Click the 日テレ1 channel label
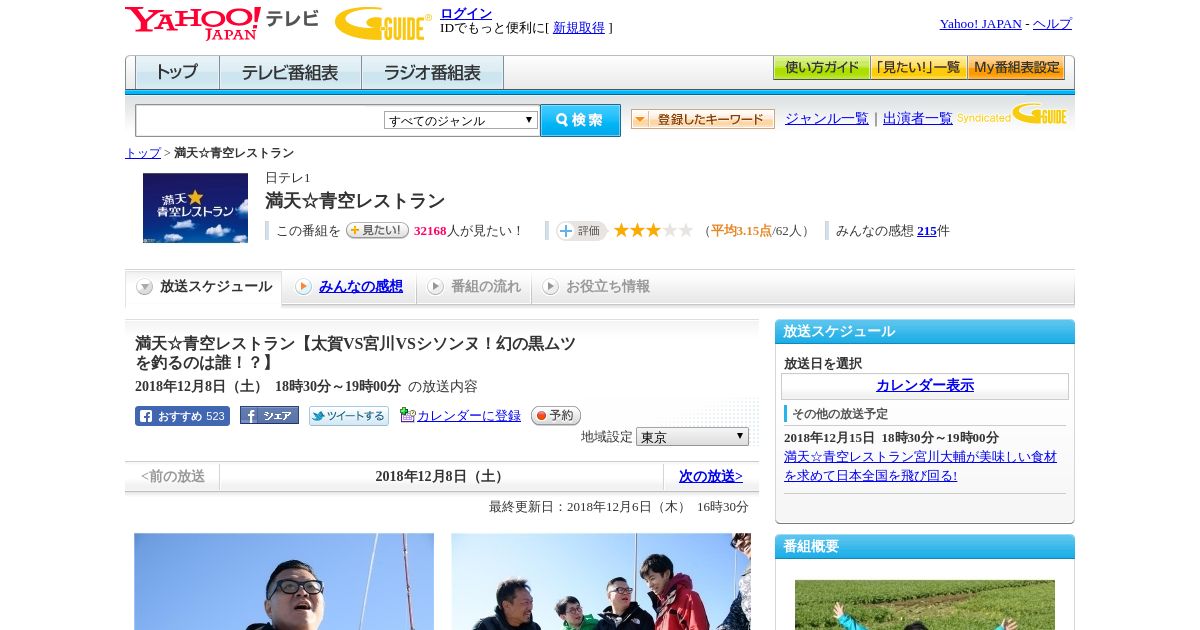The height and width of the screenshot is (630, 1200). tap(288, 178)
